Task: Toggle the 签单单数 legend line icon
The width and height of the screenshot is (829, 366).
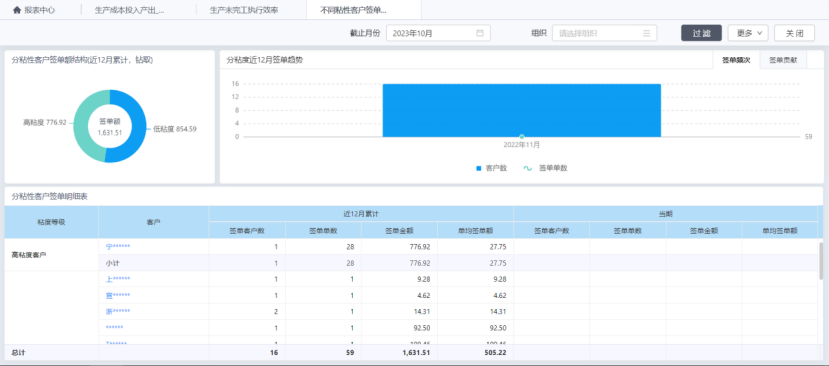Action: coord(528,168)
